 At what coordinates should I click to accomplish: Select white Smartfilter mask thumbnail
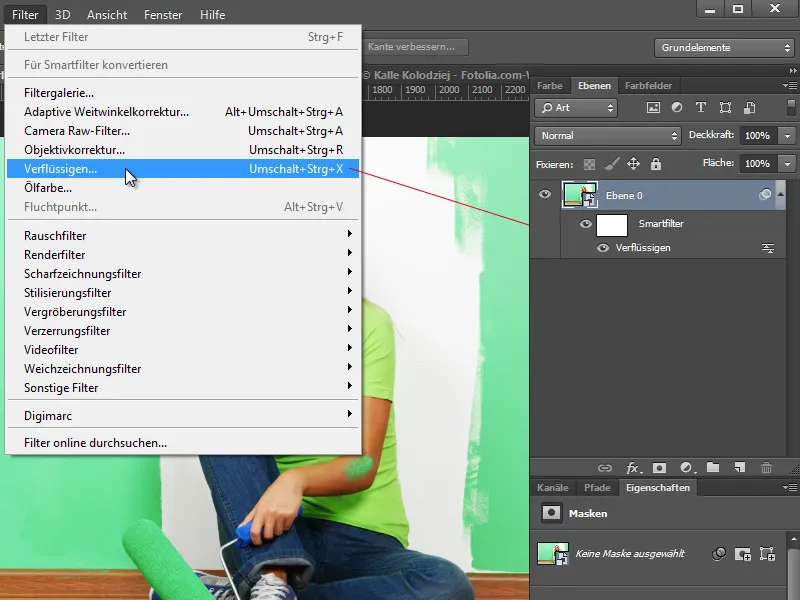tap(612, 224)
